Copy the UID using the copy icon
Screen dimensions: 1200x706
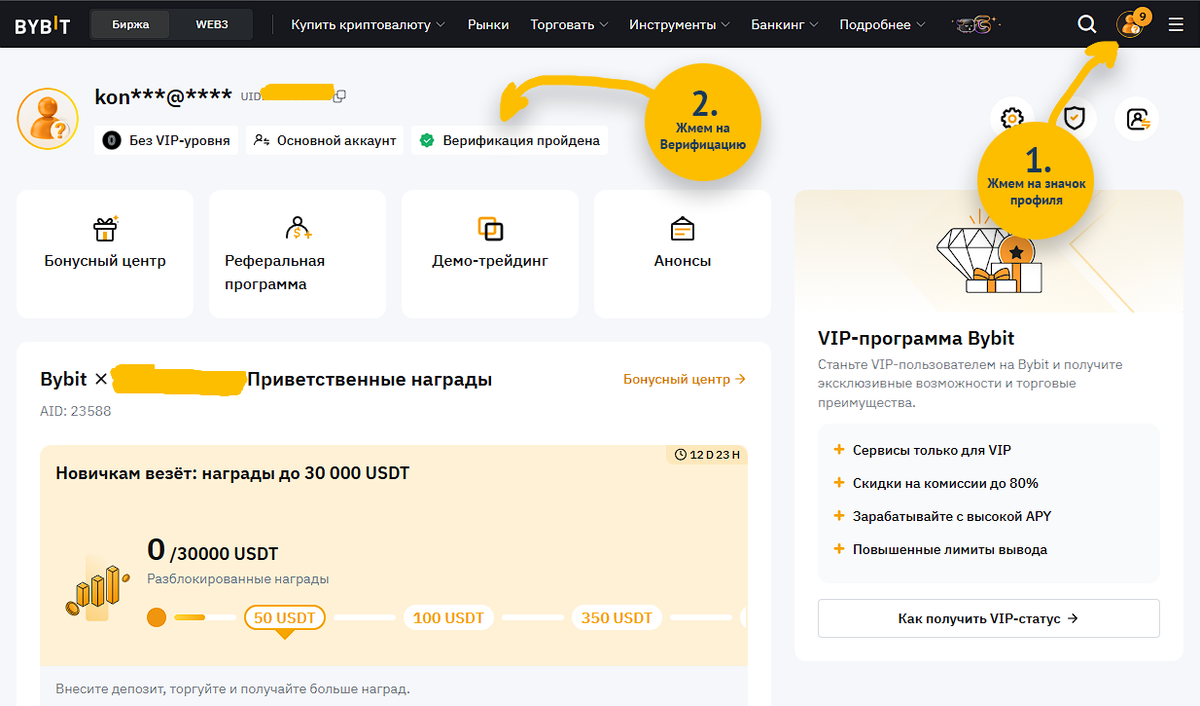(338, 94)
